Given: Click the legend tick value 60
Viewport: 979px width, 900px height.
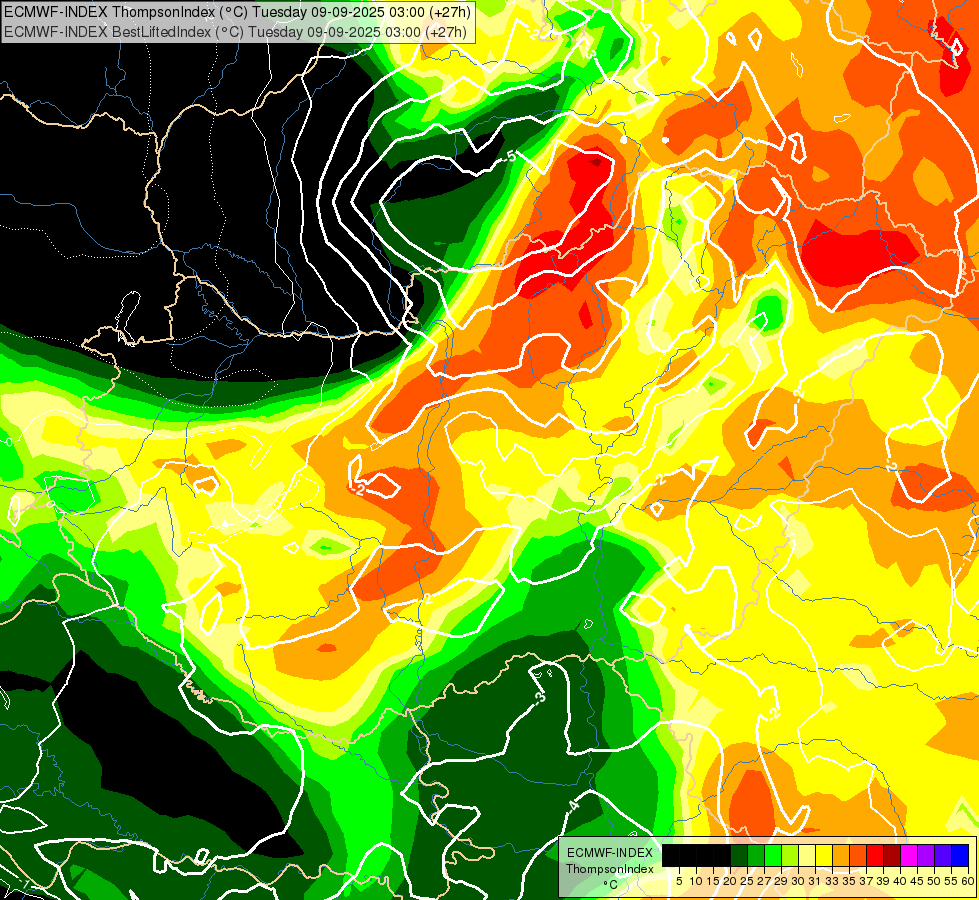Looking at the screenshot, I should pyautogui.click(x=968, y=881).
